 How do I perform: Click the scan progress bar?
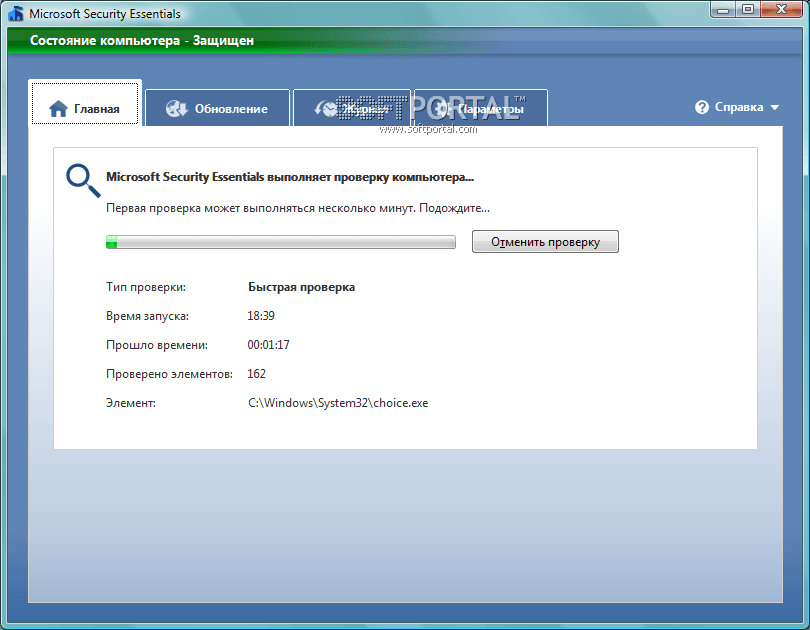click(281, 242)
